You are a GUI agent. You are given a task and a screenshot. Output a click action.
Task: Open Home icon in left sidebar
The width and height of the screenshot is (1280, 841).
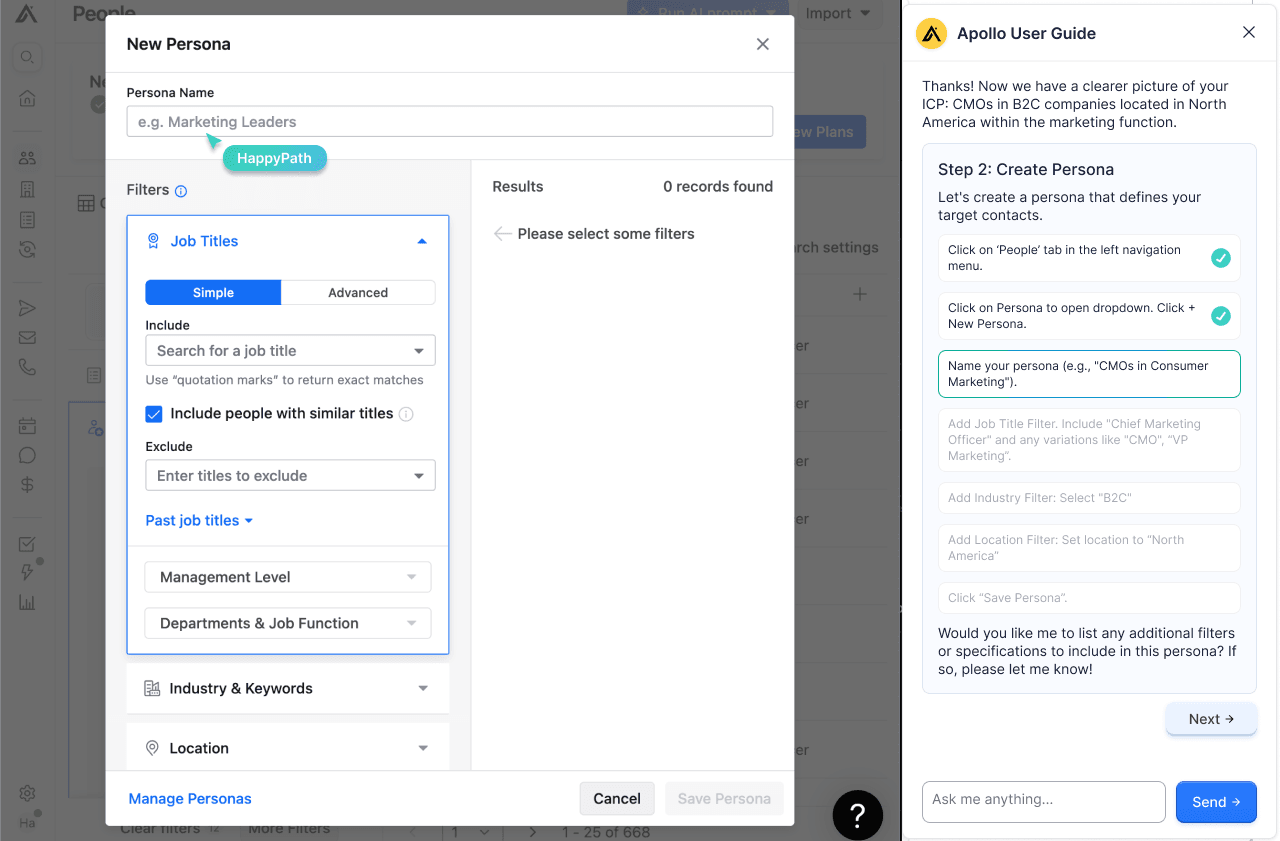[28, 98]
